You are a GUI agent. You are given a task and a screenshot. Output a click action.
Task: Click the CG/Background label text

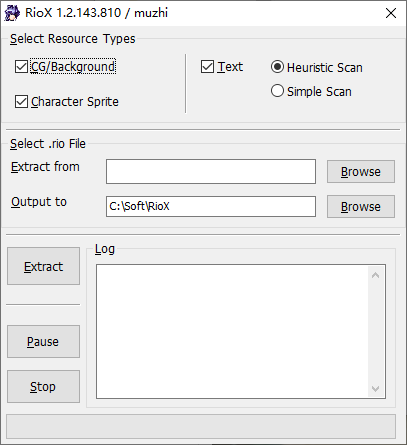(73, 67)
